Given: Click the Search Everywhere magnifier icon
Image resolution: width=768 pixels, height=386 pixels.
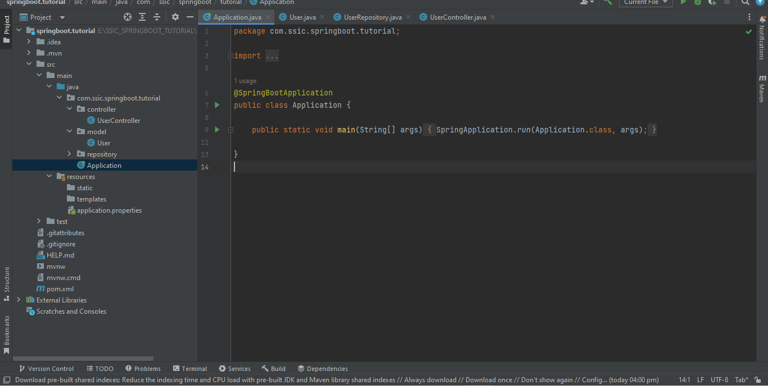Looking at the screenshot, I should click(745, 2).
